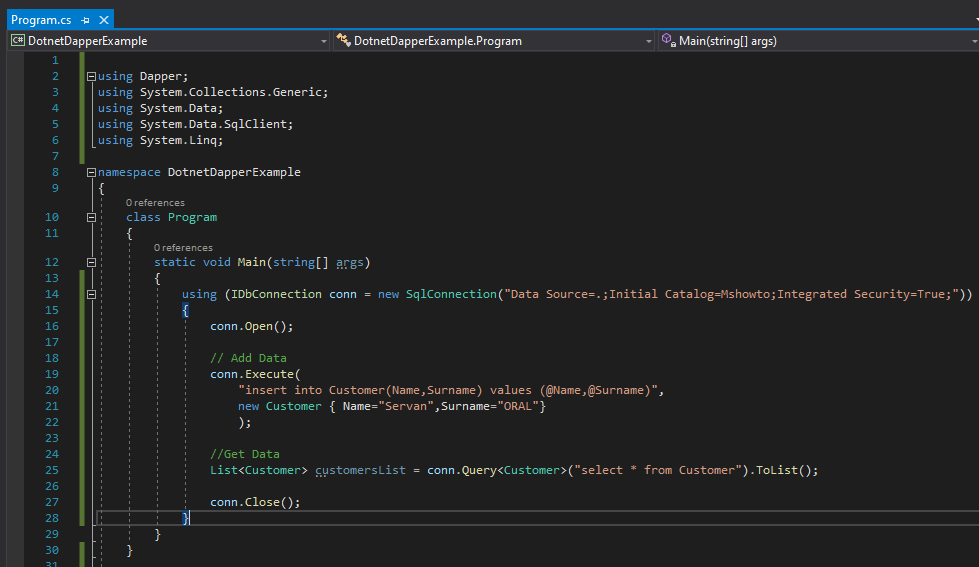
Task: Open the Main(string[] args) member dropdown
Action: point(974,41)
